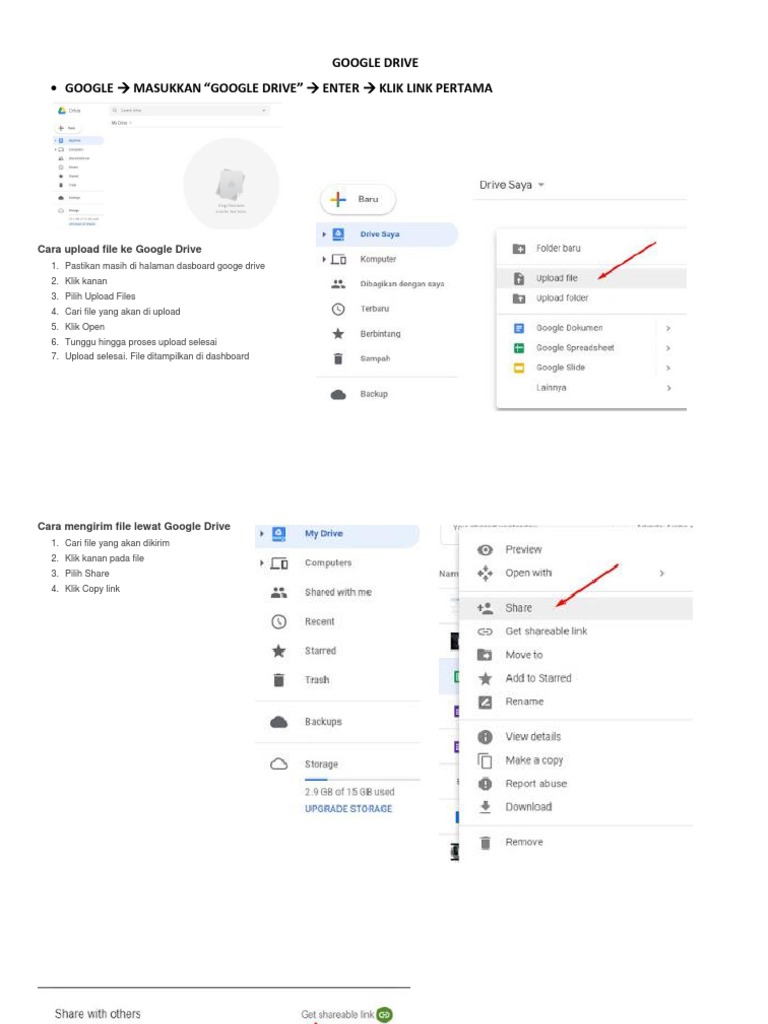Choose Upload folder in the menu
This screenshot has width=768, height=1024.
click(x=592, y=298)
